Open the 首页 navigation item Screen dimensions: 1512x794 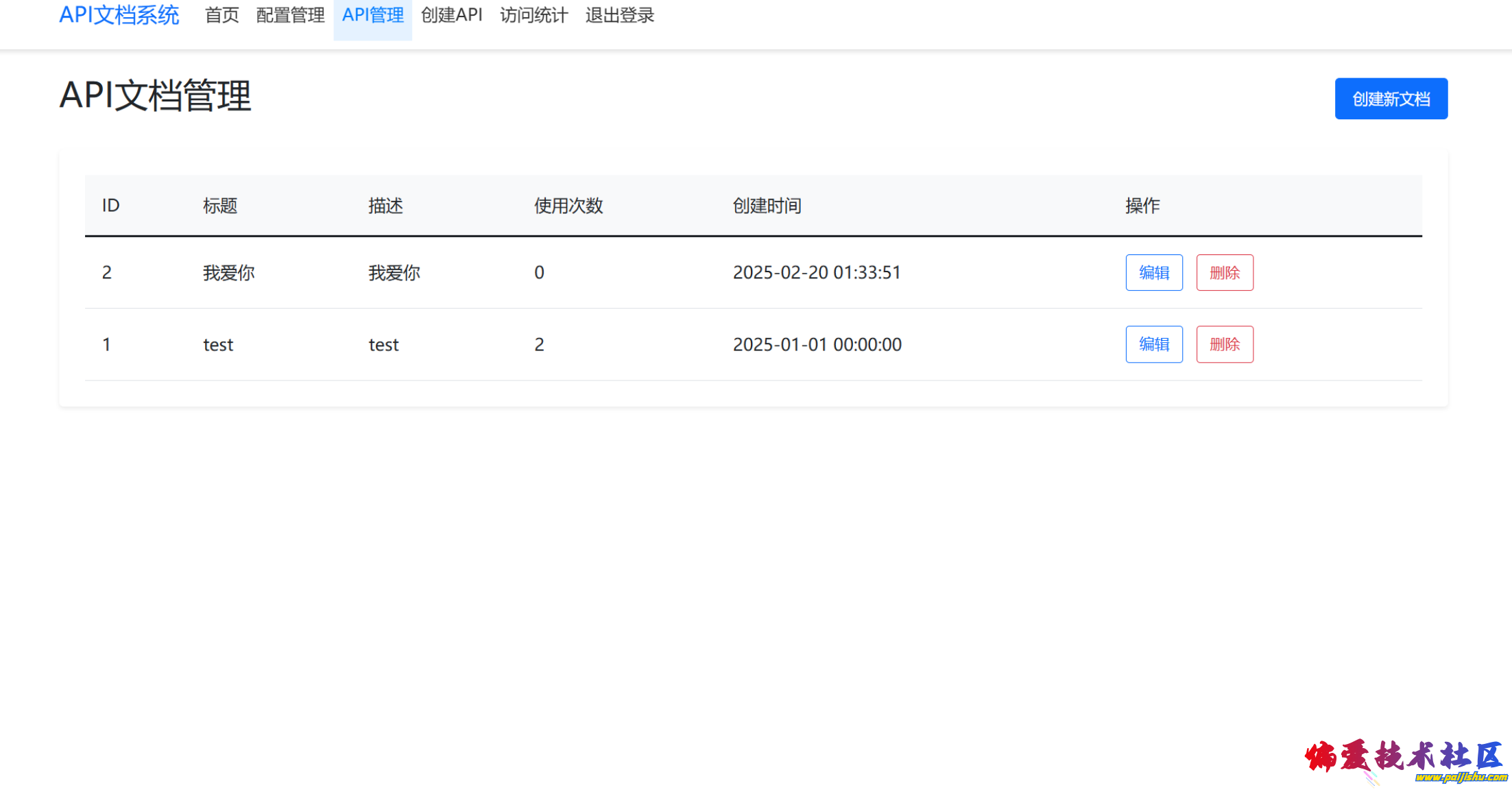click(221, 15)
